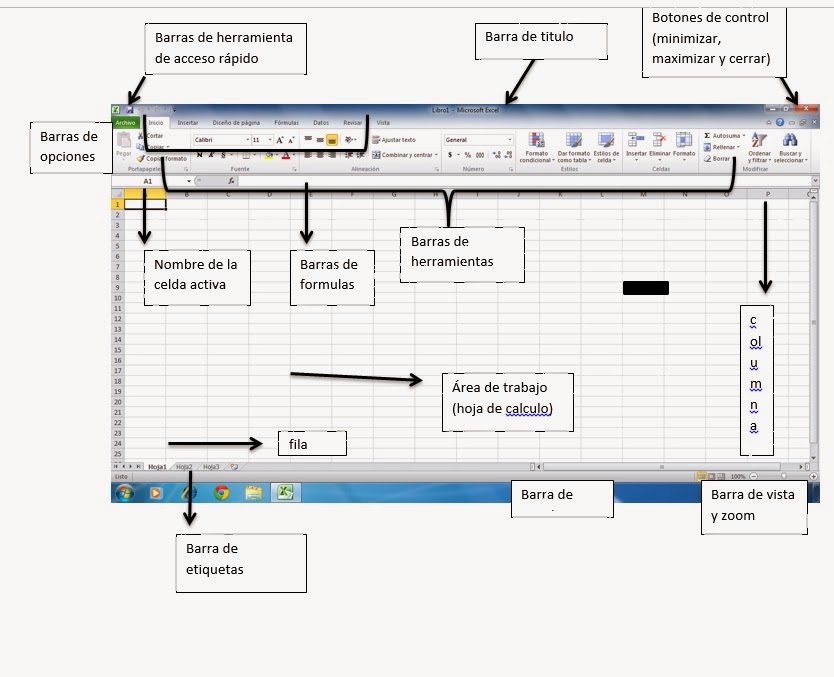
Task: Click the Eliminar cells icon
Action: (660, 140)
